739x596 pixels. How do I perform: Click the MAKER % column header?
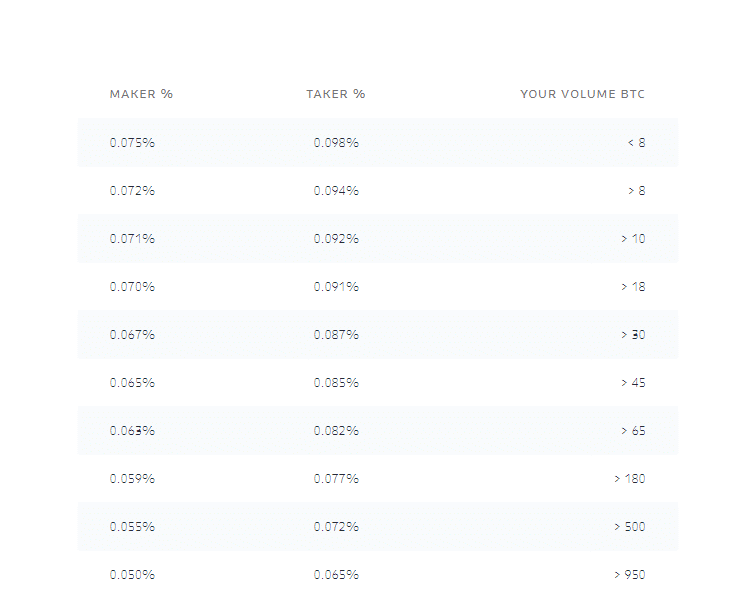click(141, 94)
